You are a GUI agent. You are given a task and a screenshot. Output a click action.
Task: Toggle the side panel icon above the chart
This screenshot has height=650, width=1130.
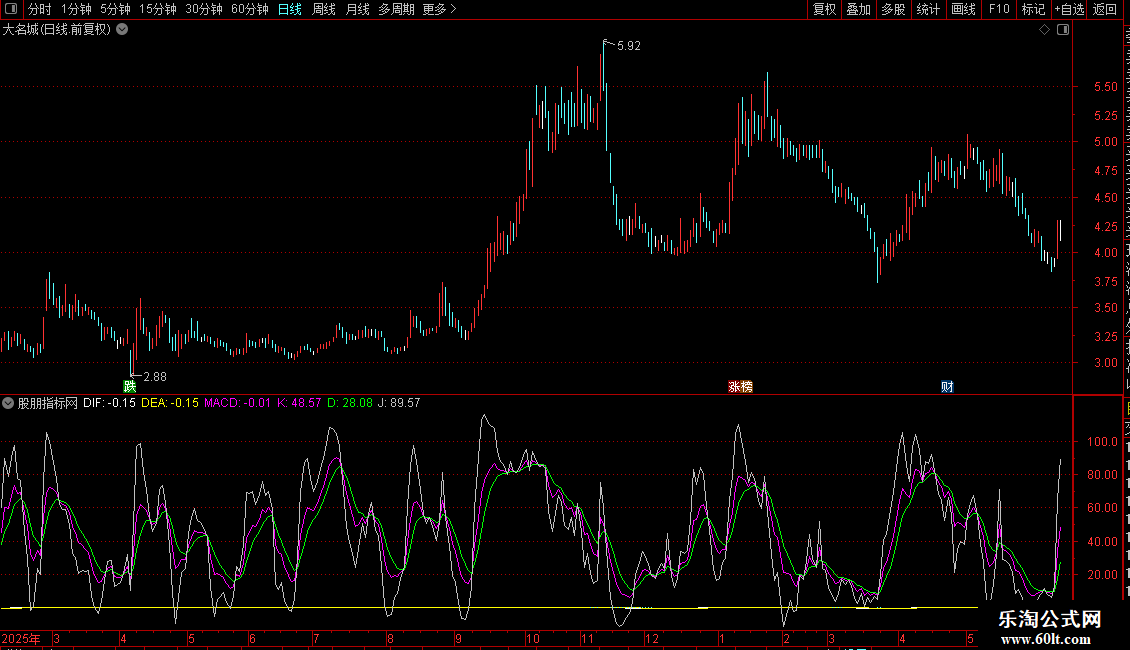pos(1063,30)
